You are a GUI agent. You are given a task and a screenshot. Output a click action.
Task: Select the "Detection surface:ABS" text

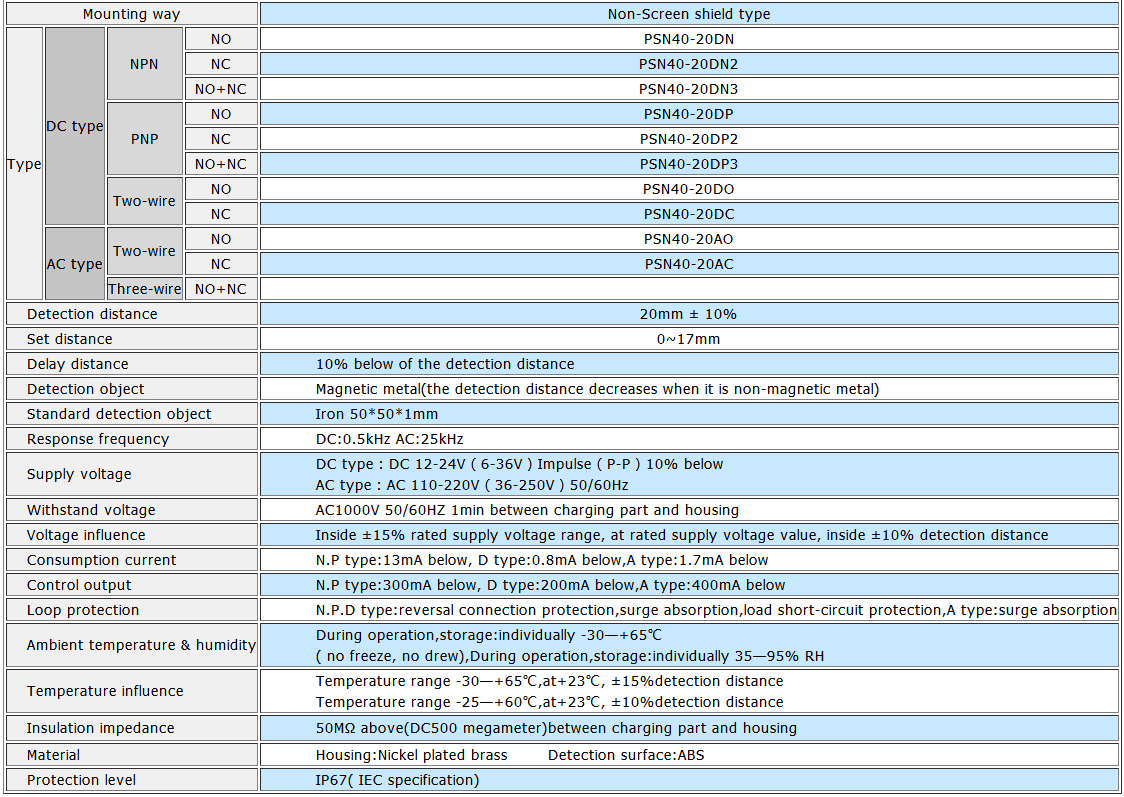627,755
